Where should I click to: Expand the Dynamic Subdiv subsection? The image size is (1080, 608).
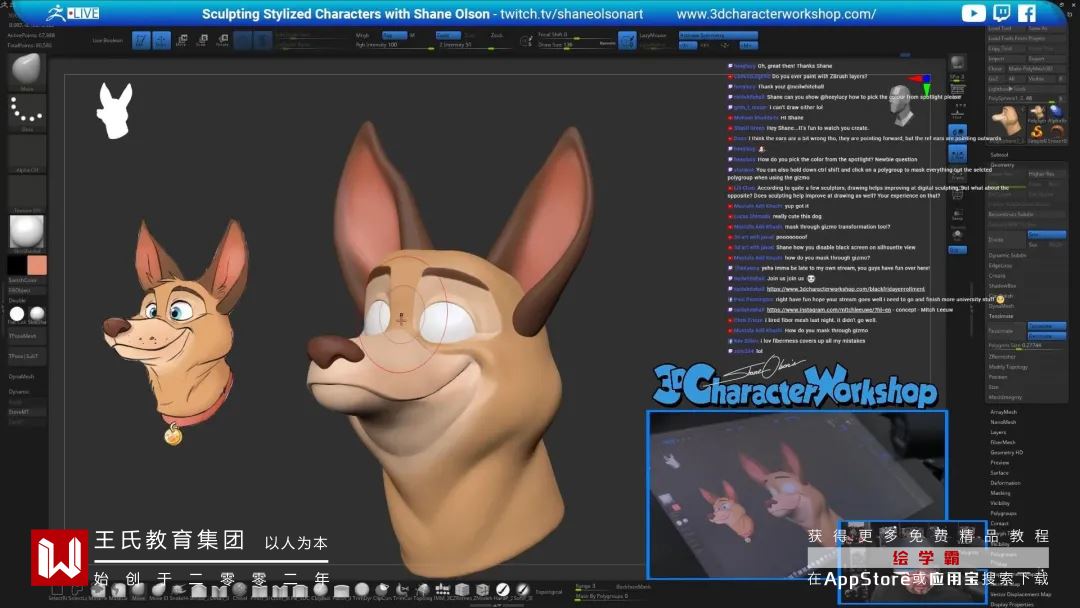(1007, 255)
